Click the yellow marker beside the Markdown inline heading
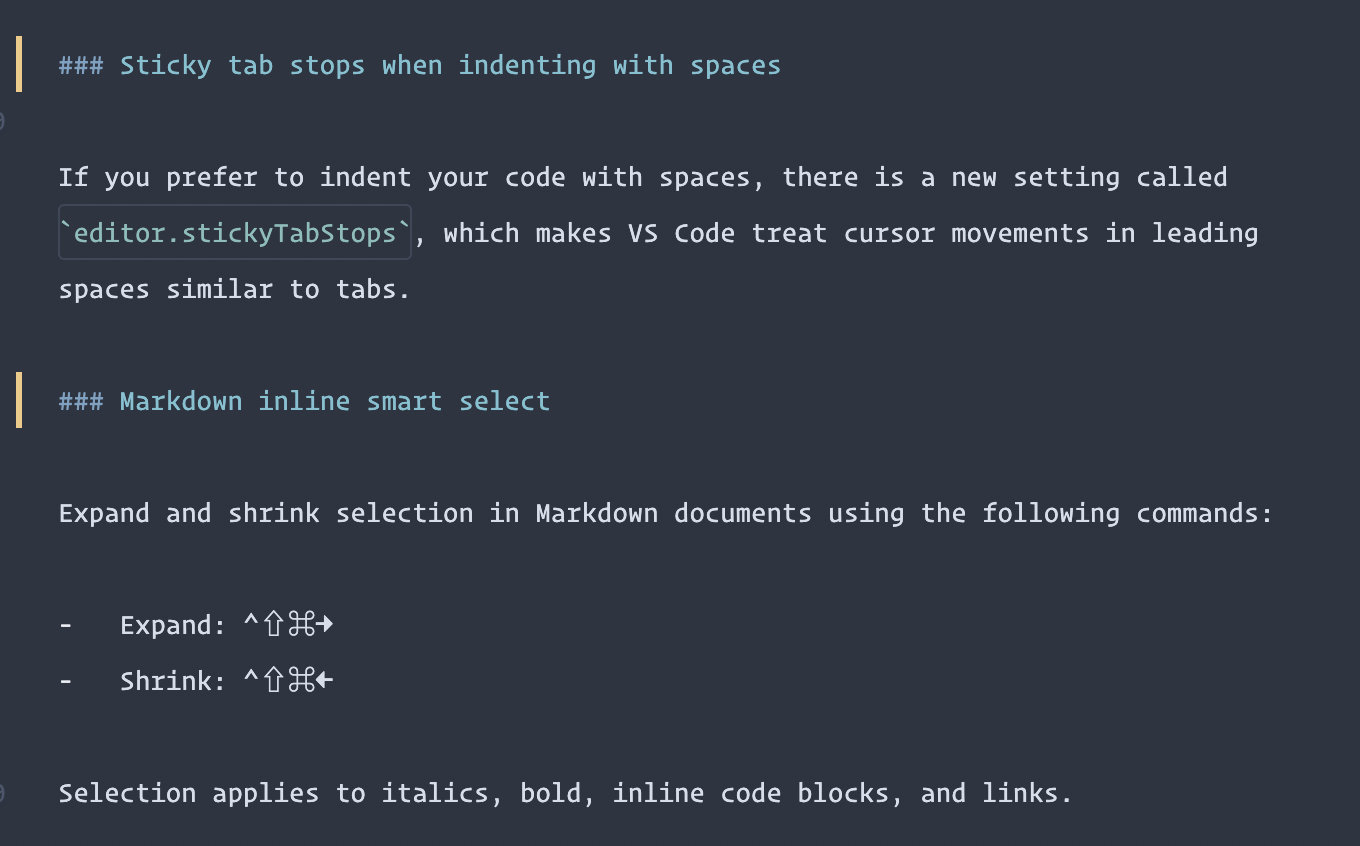The height and width of the screenshot is (846, 1360). pyautogui.click(x=19, y=400)
